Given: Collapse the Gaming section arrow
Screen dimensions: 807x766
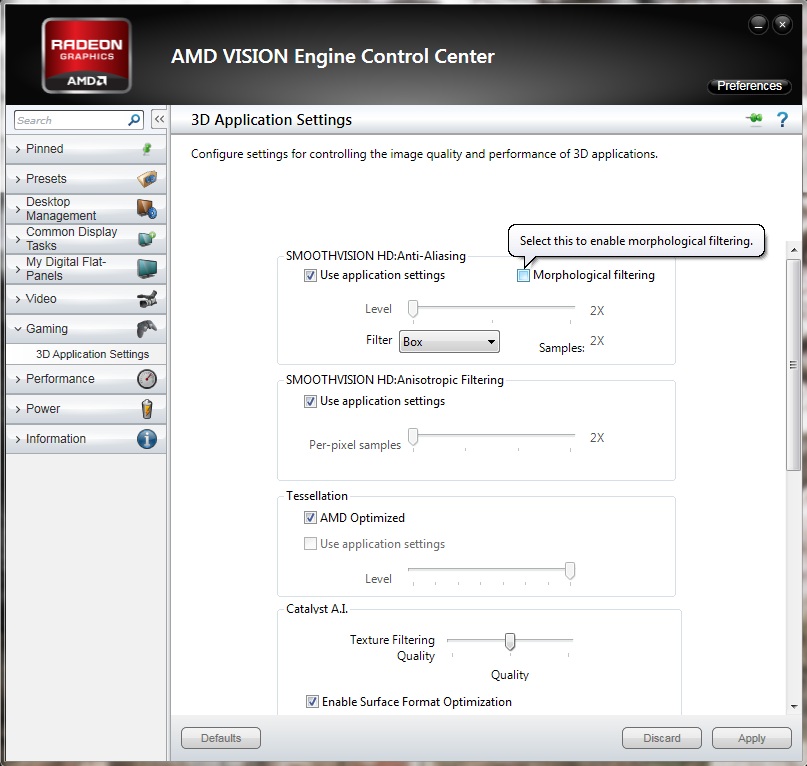Looking at the screenshot, I should (18, 328).
